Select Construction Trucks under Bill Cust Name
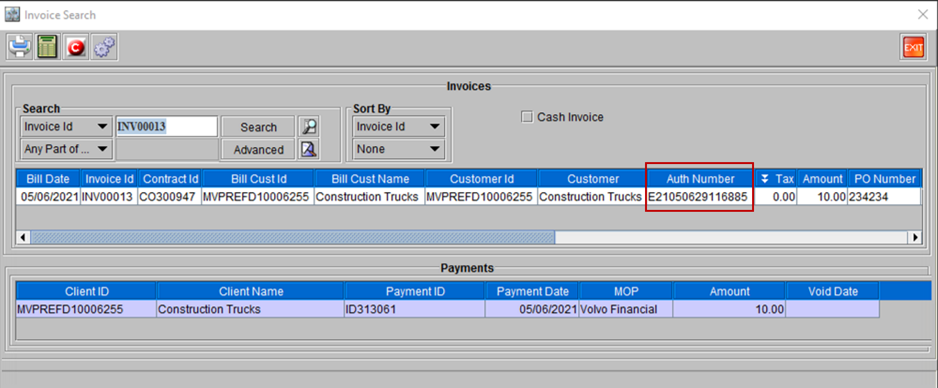This screenshot has width=938, height=388. point(369,197)
